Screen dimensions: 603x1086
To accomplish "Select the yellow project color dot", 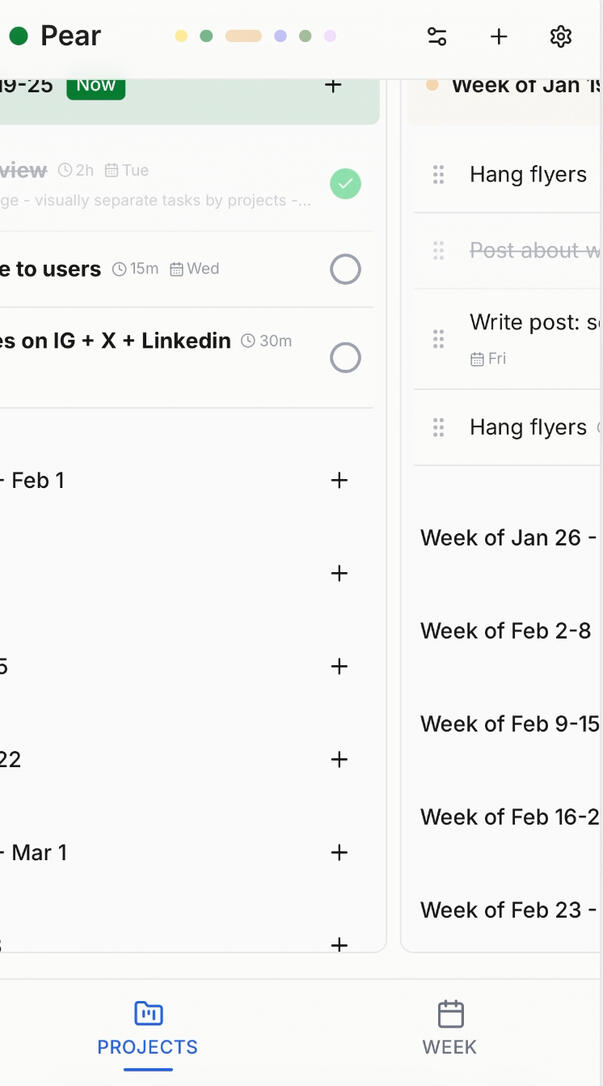I will click(181, 36).
